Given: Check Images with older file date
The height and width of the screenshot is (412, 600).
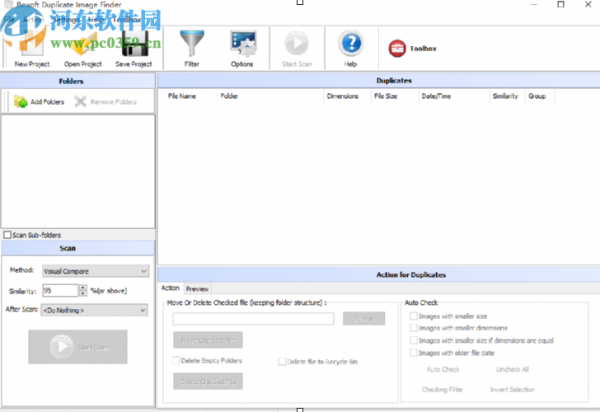Looking at the screenshot, I should click(413, 352).
